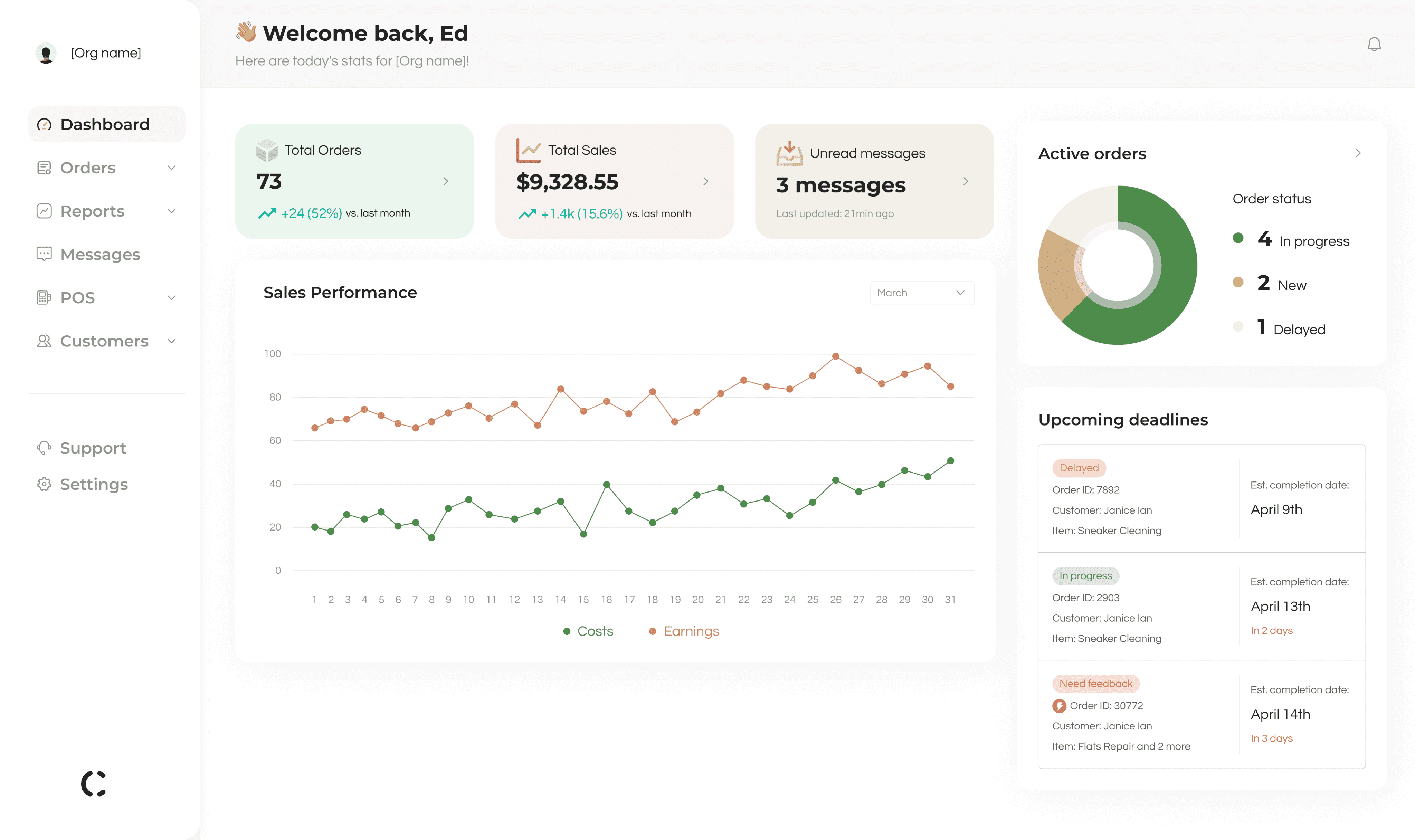1415x840 pixels.
Task: Click the logo icon at sidebar bottom
Action: (94, 783)
